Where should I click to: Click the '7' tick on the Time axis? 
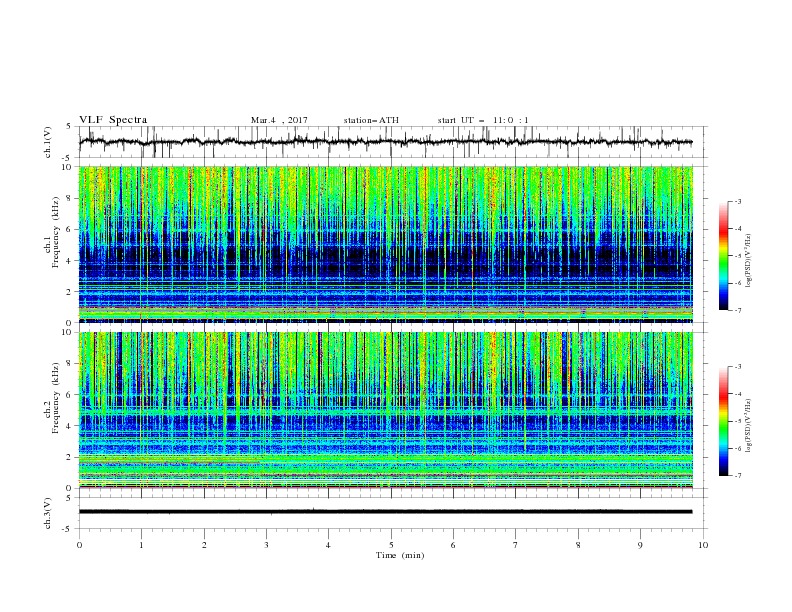tap(516, 545)
